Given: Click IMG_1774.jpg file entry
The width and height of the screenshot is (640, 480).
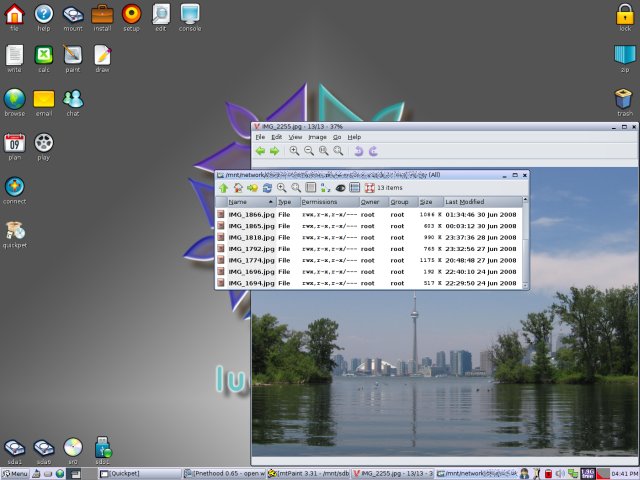Looking at the screenshot, I should [244, 260].
